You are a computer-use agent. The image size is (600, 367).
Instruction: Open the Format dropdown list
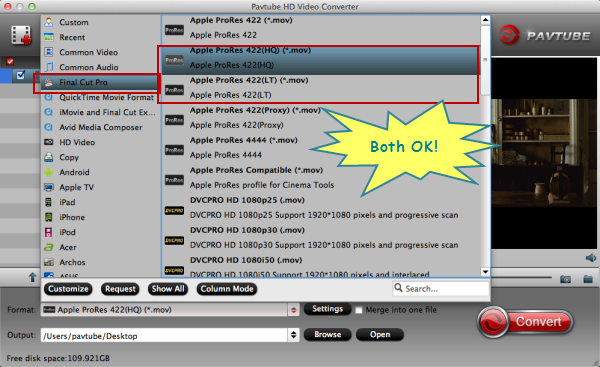(293, 310)
